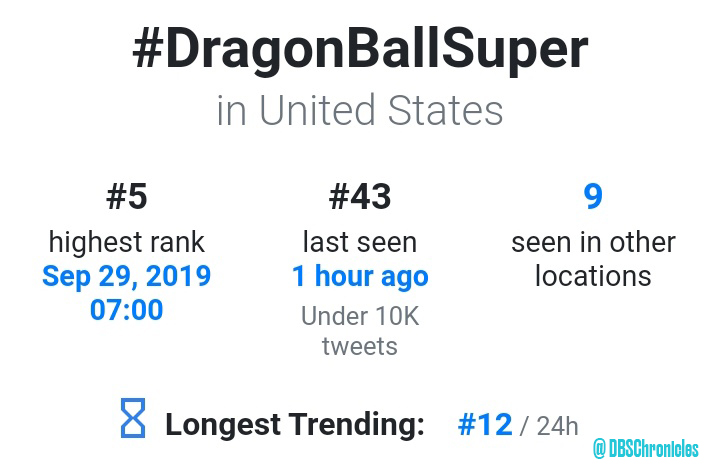Click the 'locations' label text
The image size is (716, 469).
click(593, 276)
